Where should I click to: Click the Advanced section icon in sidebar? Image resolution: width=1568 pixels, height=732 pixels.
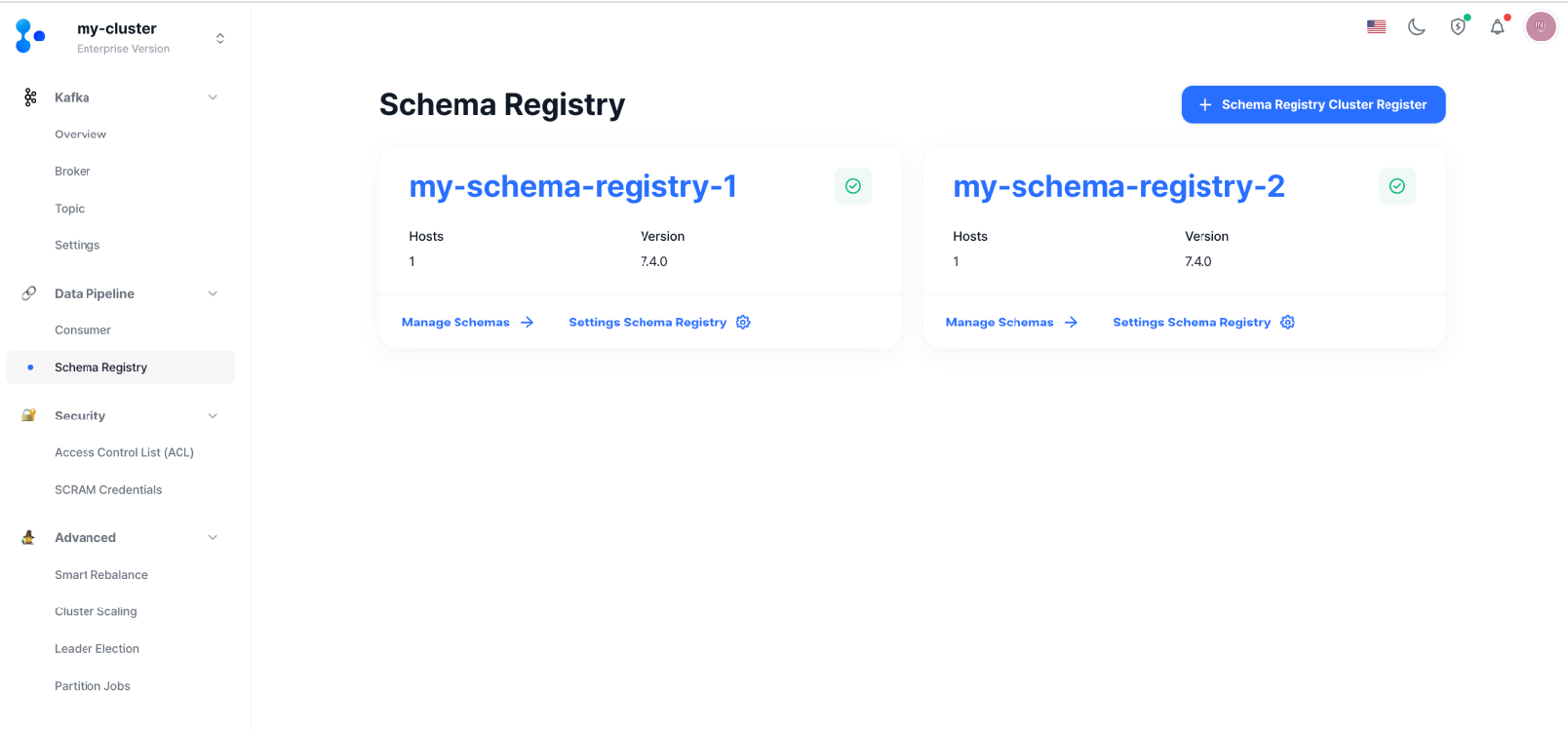(x=27, y=537)
